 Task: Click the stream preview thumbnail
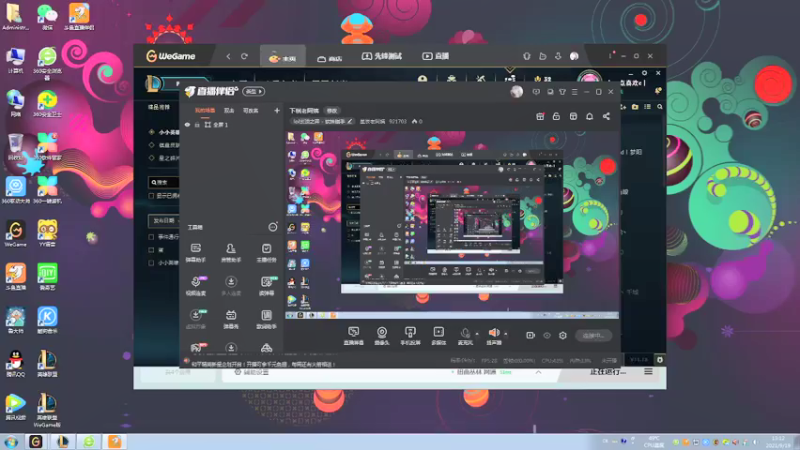point(452,224)
